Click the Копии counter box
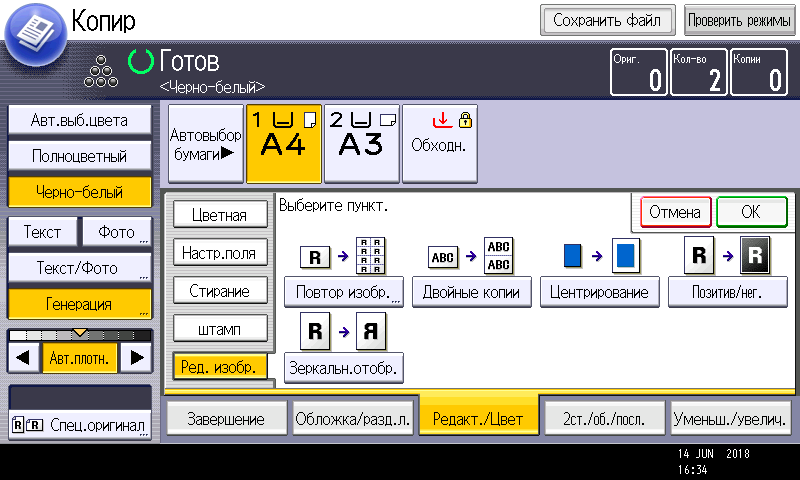800x480 pixels. (759, 72)
